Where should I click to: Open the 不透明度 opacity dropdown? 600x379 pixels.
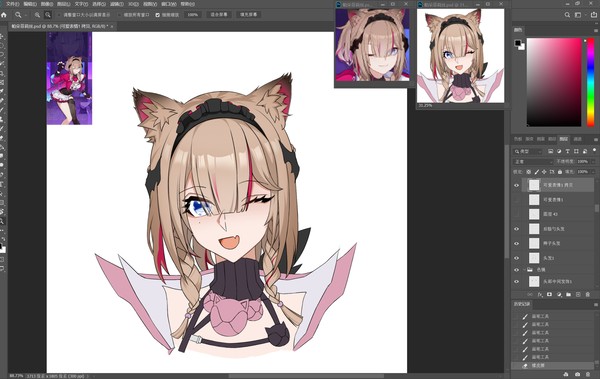click(594, 162)
